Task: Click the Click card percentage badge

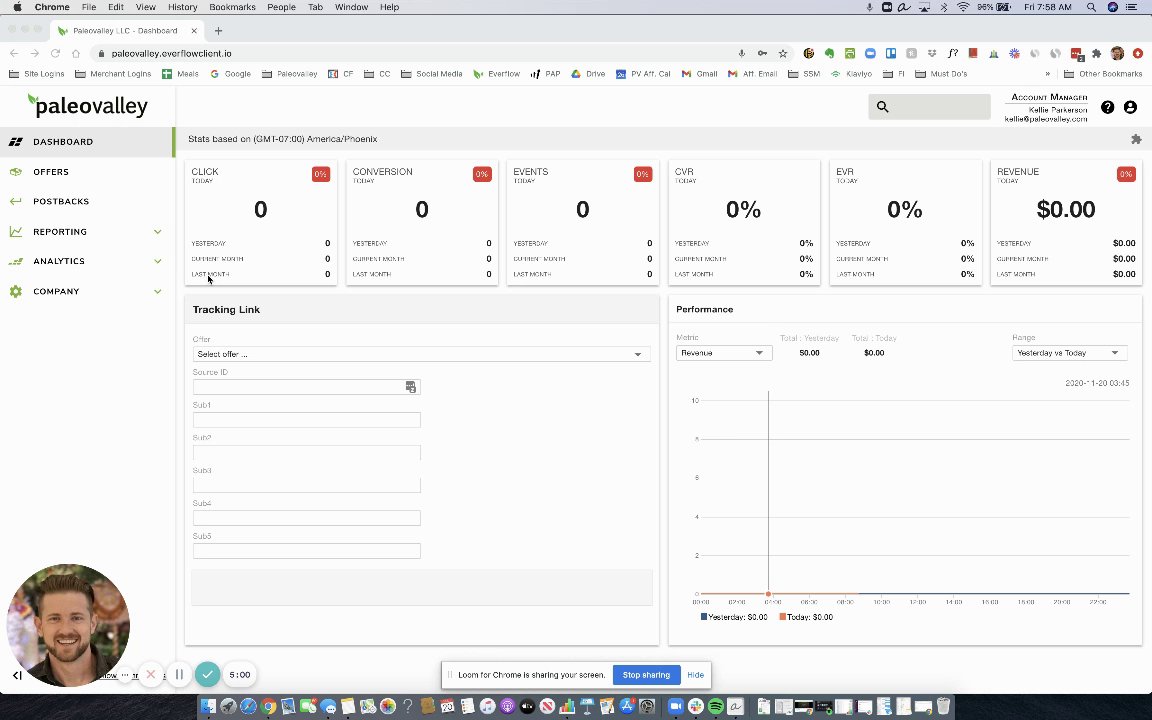Action: tap(320, 174)
